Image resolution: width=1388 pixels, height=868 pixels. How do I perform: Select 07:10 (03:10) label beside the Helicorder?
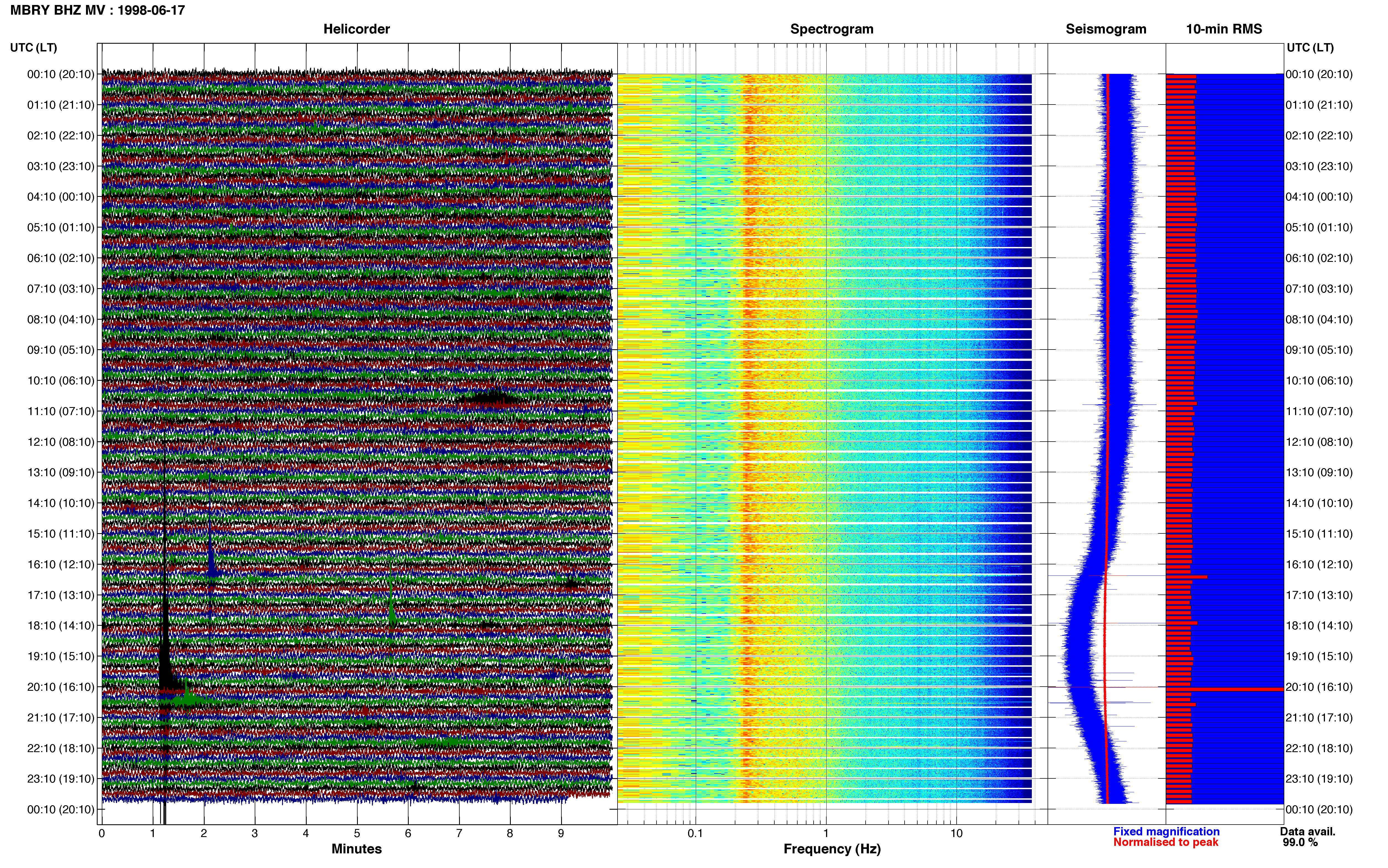coord(61,289)
